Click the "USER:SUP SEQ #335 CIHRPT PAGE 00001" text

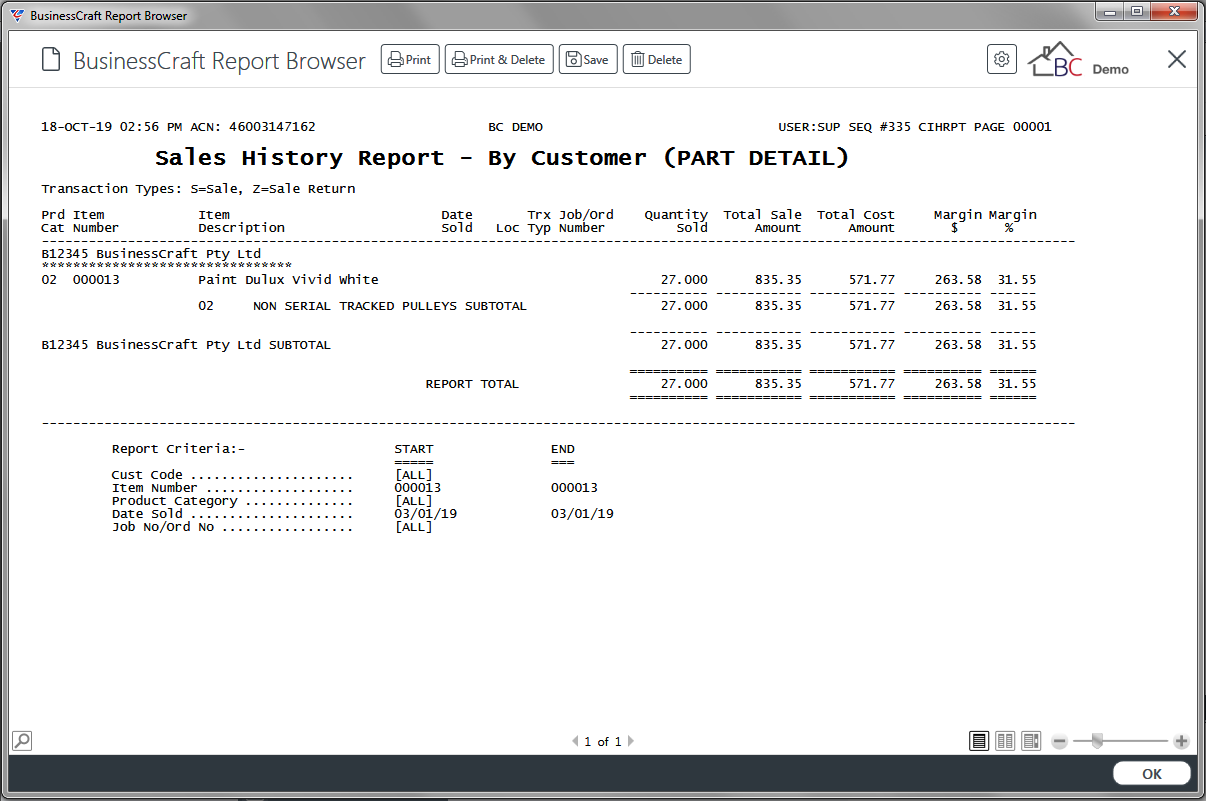(915, 127)
